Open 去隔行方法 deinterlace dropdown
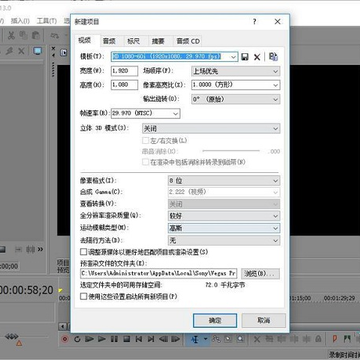 tap(224, 240)
